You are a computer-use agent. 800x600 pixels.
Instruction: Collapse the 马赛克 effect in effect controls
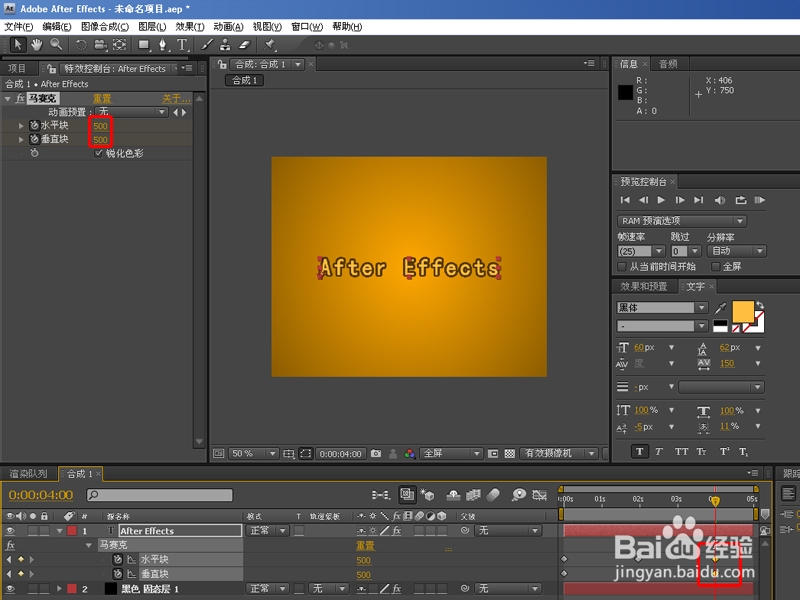7,98
